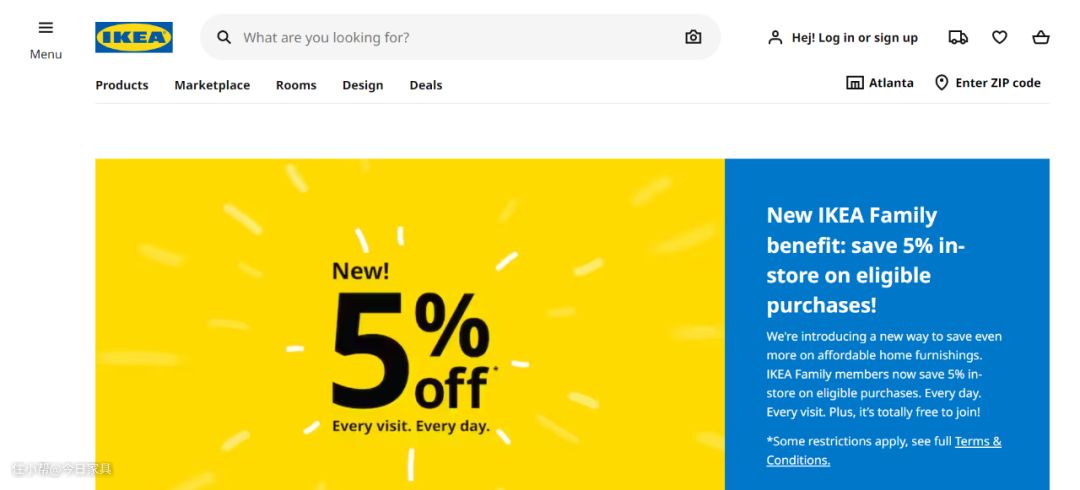Open the Products menu
Screen dimensions: 1080x490
[122, 85]
